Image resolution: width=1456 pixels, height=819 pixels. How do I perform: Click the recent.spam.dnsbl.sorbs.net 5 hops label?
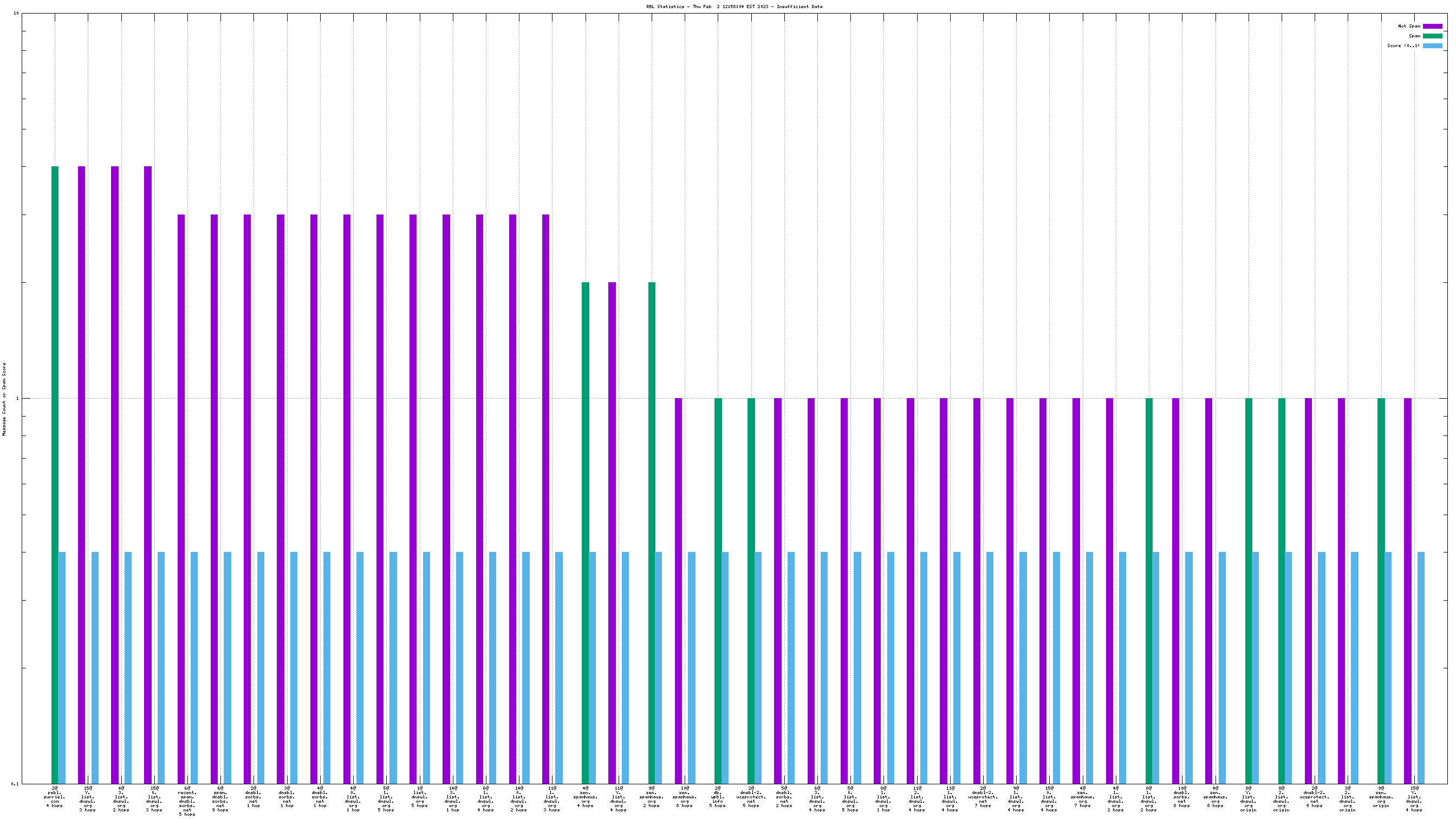[187, 801]
